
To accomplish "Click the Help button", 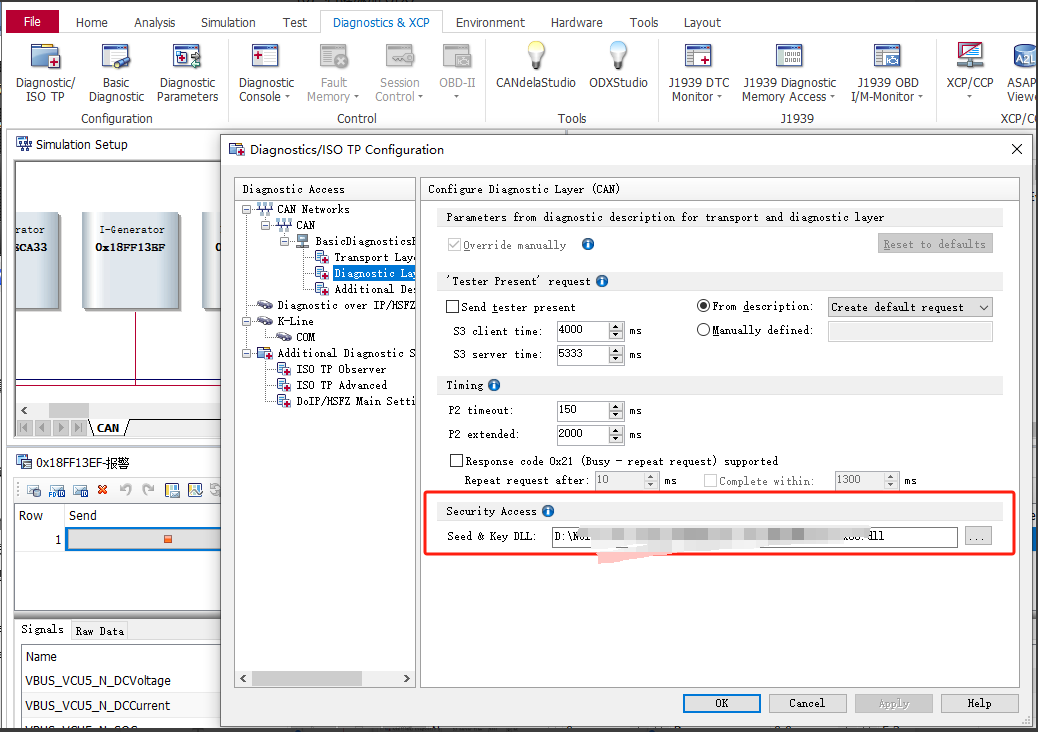I will [979, 703].
